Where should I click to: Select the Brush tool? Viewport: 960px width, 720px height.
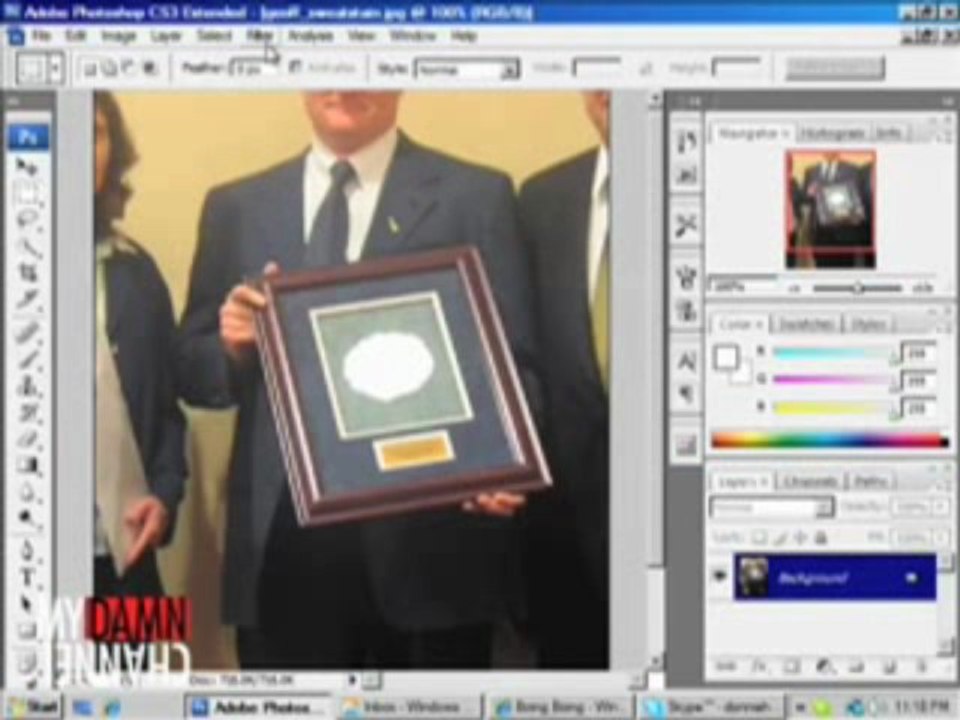(27, 359)
